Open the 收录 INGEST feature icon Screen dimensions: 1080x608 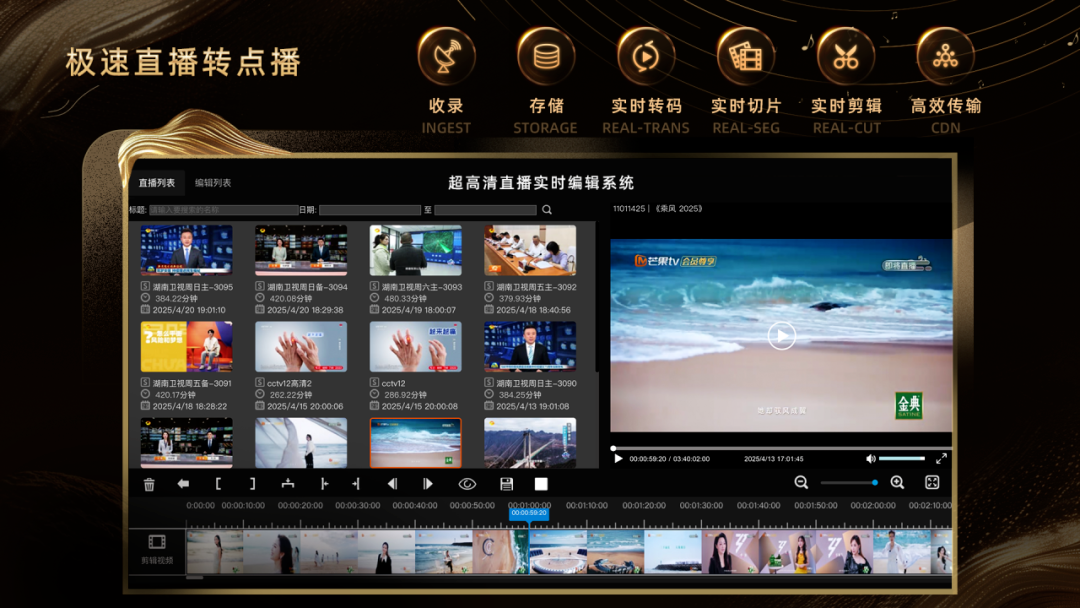coord(445,55)
